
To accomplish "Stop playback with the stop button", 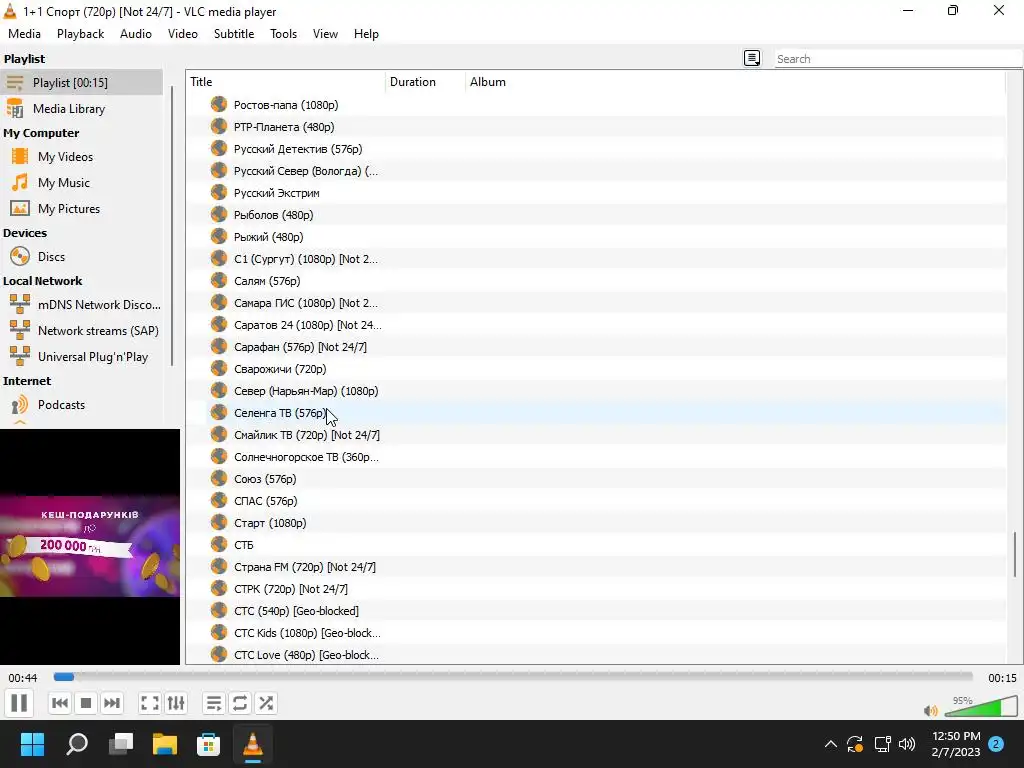I will tap(86, 703).
